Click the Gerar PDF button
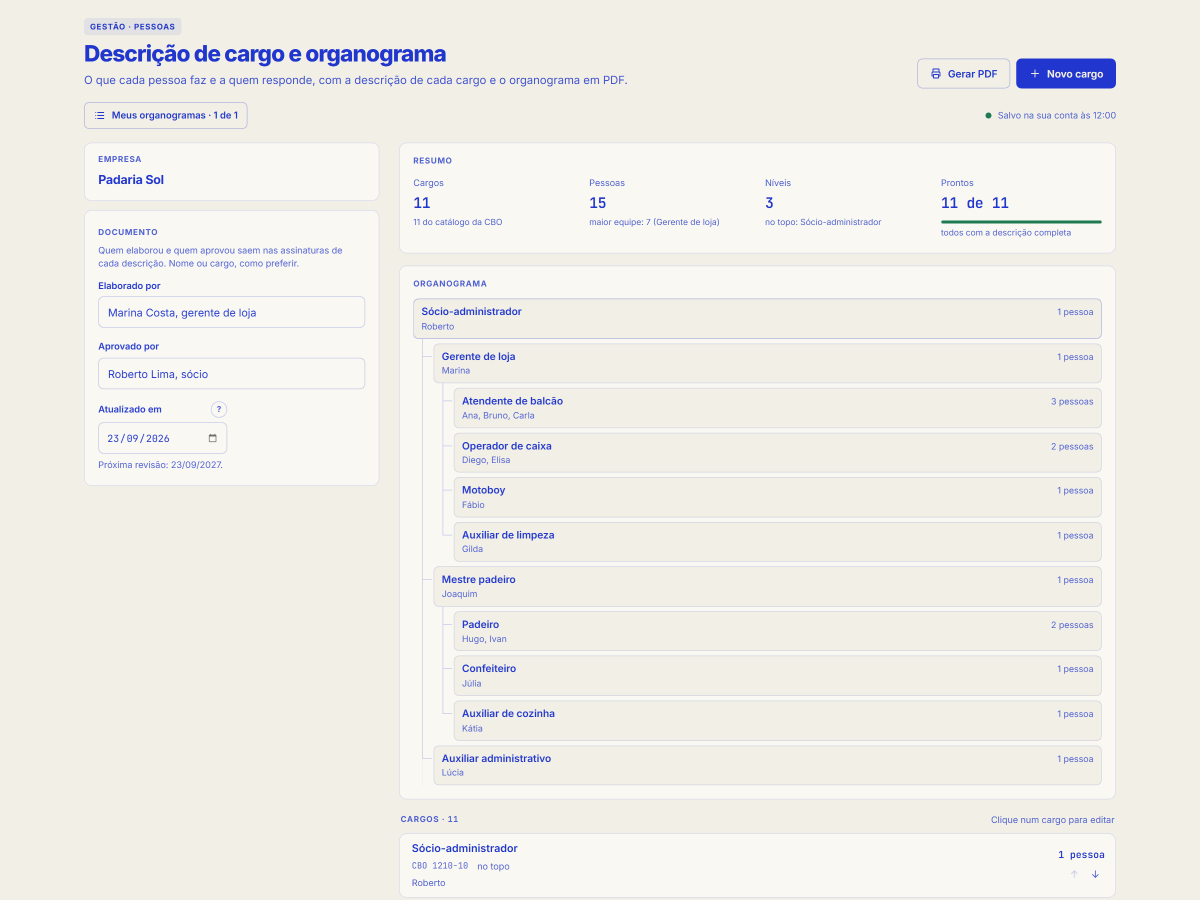This screenshot has width=1200, height=900. pyautogui.click(x=963, y=74)
